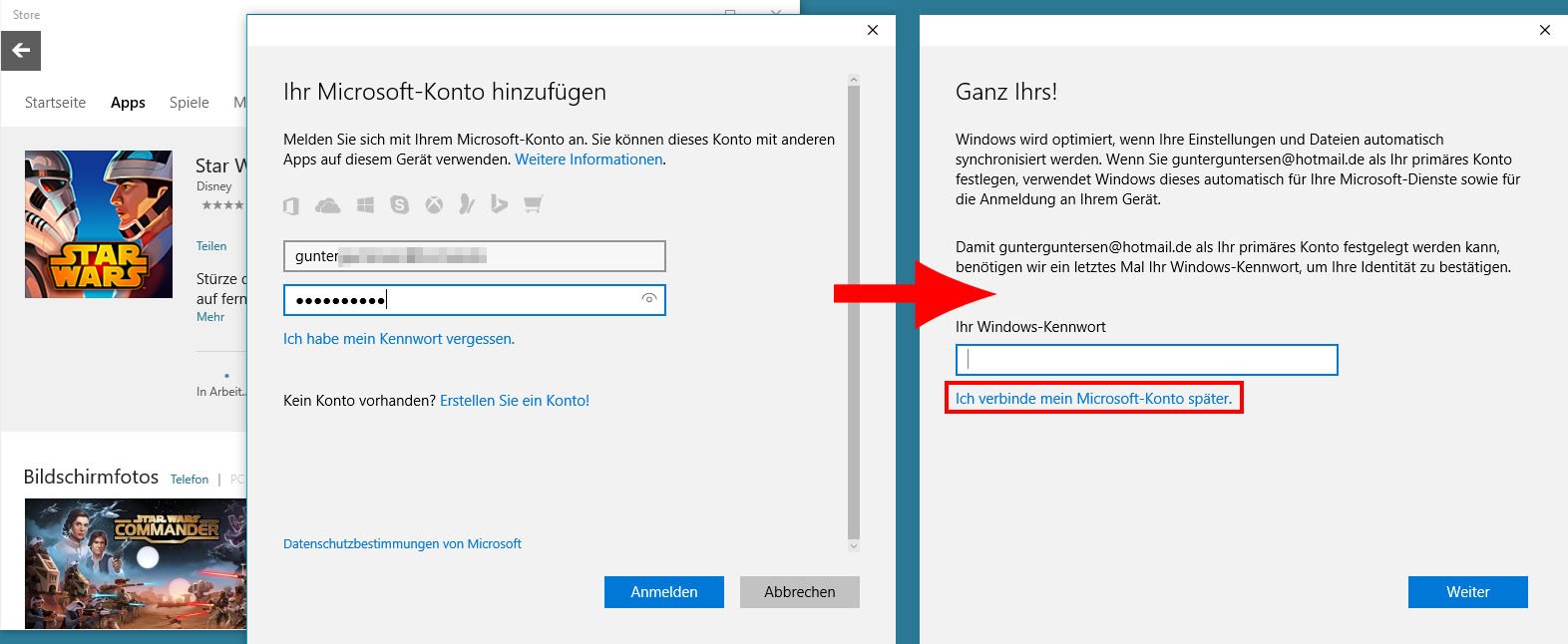Open the Weitere Informationen link
This screenshot has height=644, width=1568.
[588, 160]
